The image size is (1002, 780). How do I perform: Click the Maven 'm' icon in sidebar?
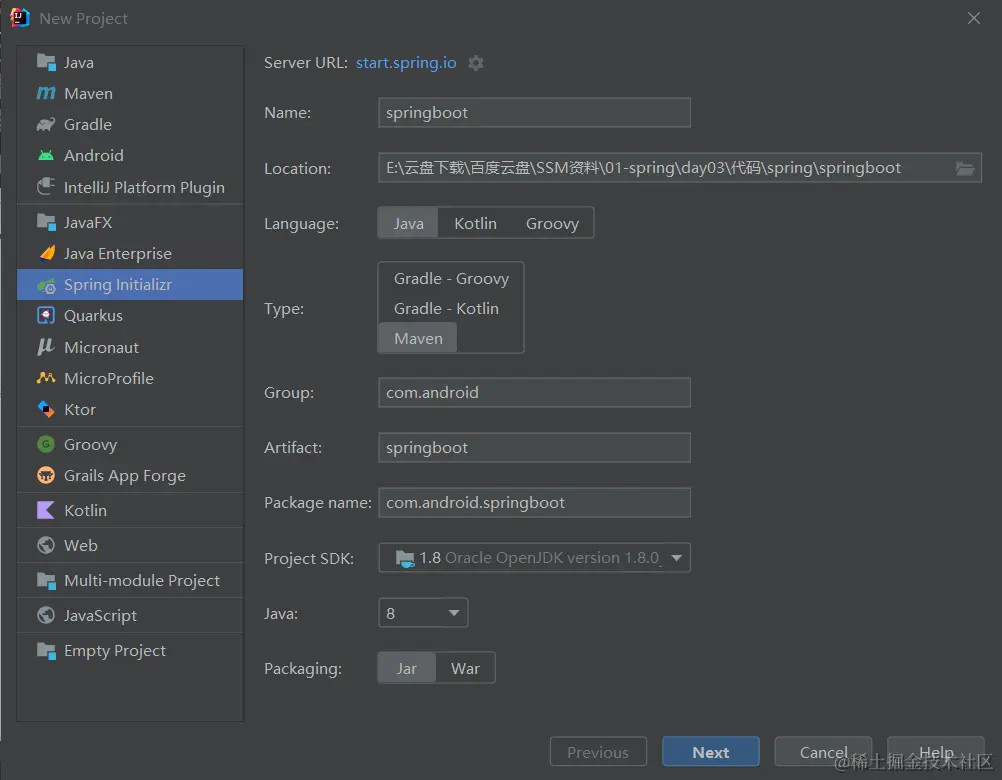point(46,93)
